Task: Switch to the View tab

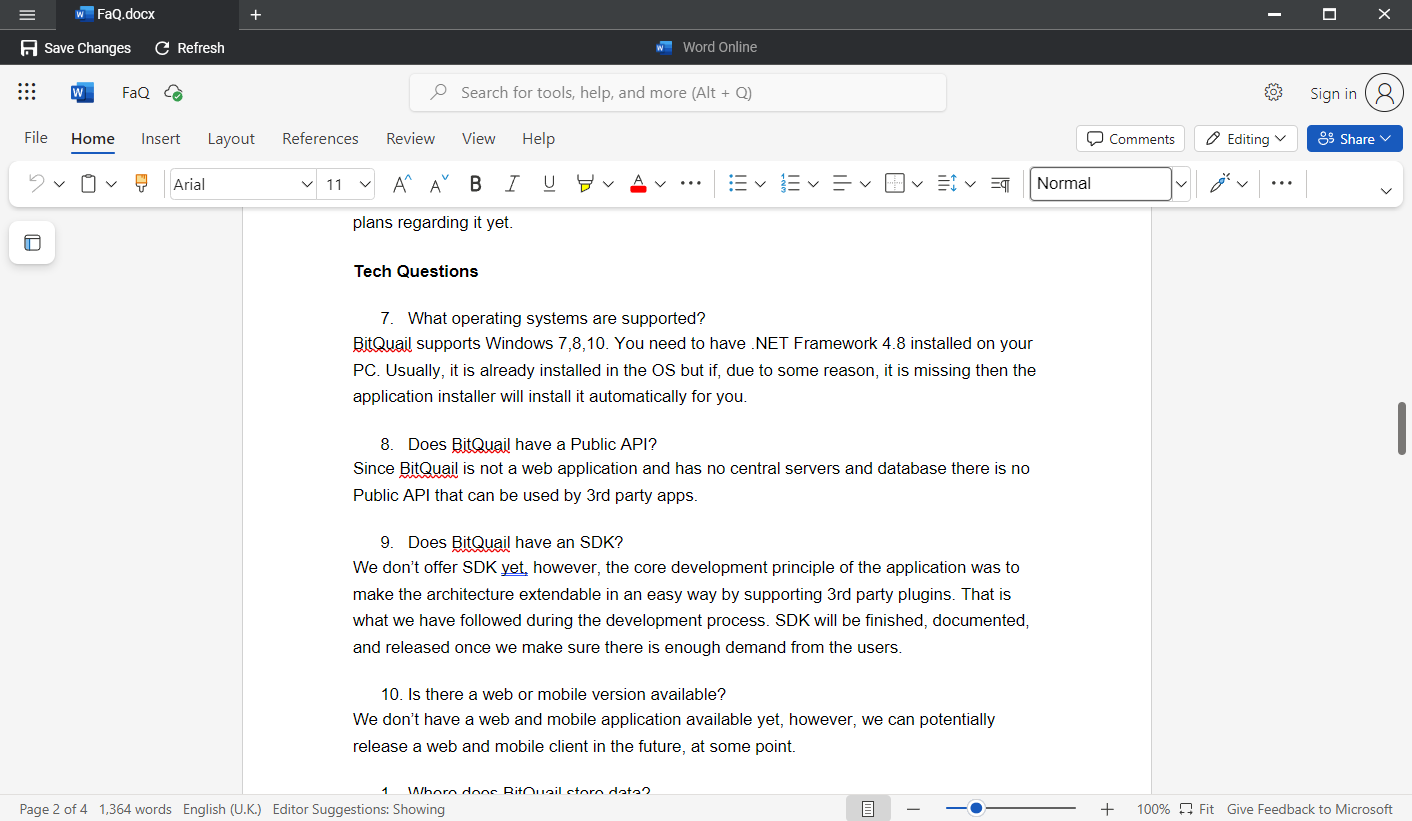Action: 479,138
